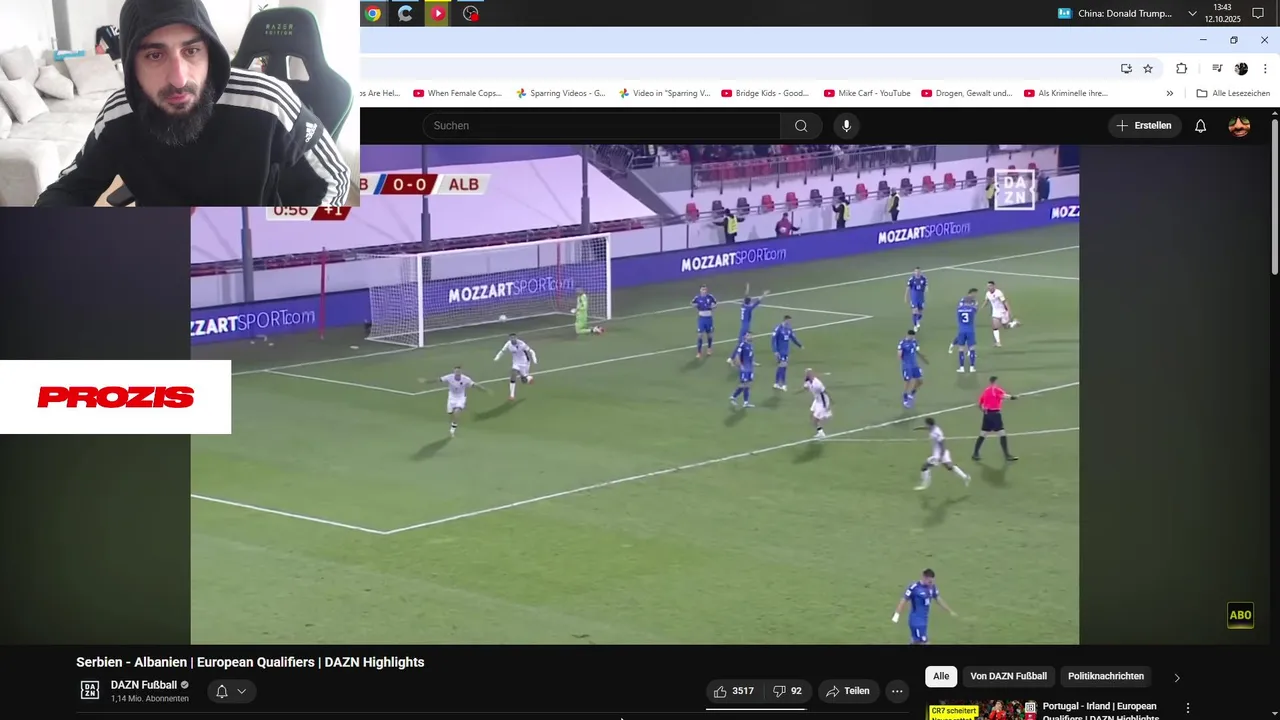
Task: Open the Chrome three-dot menu
Action: 1265,68
